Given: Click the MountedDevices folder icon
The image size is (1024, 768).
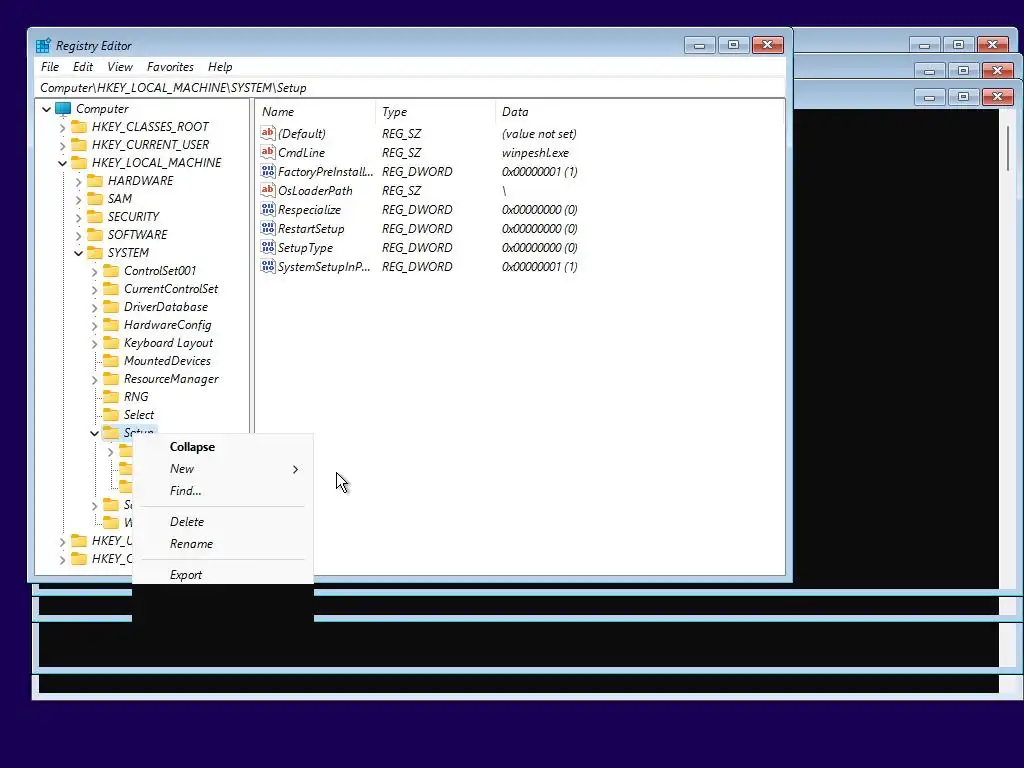Looking at the screenshot, I should pyautogui.click(x=112, y=360).
